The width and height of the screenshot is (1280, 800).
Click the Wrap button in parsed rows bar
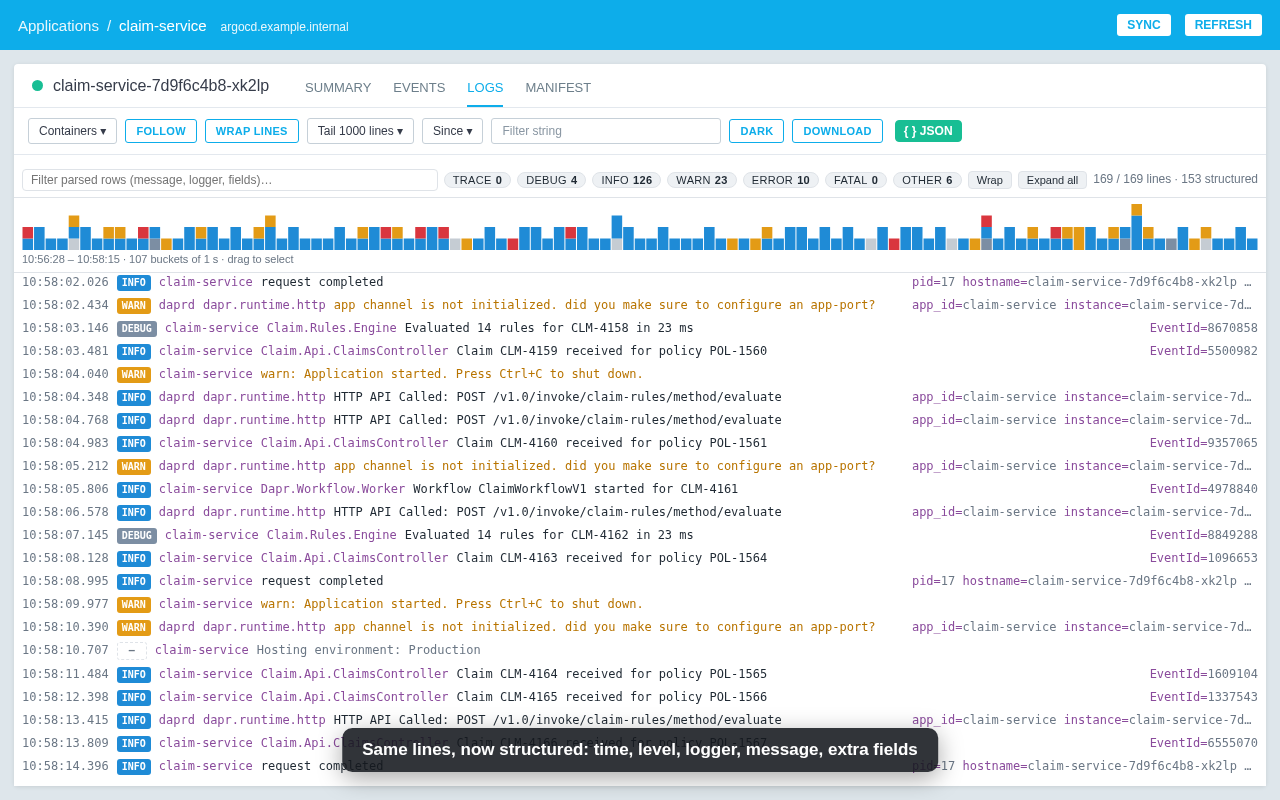990,180
